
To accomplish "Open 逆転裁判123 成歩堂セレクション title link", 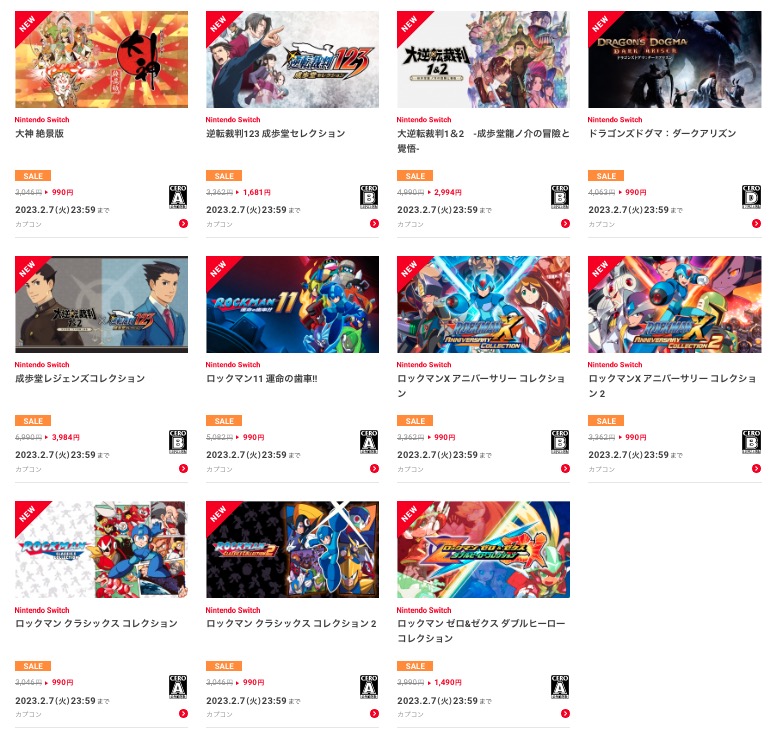I will 276,133.
